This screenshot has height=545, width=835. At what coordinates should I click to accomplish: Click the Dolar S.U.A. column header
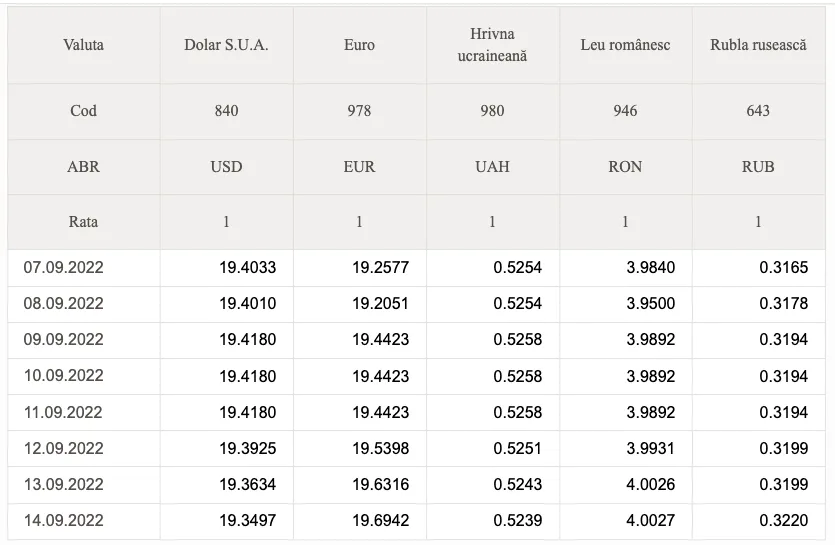226,45
